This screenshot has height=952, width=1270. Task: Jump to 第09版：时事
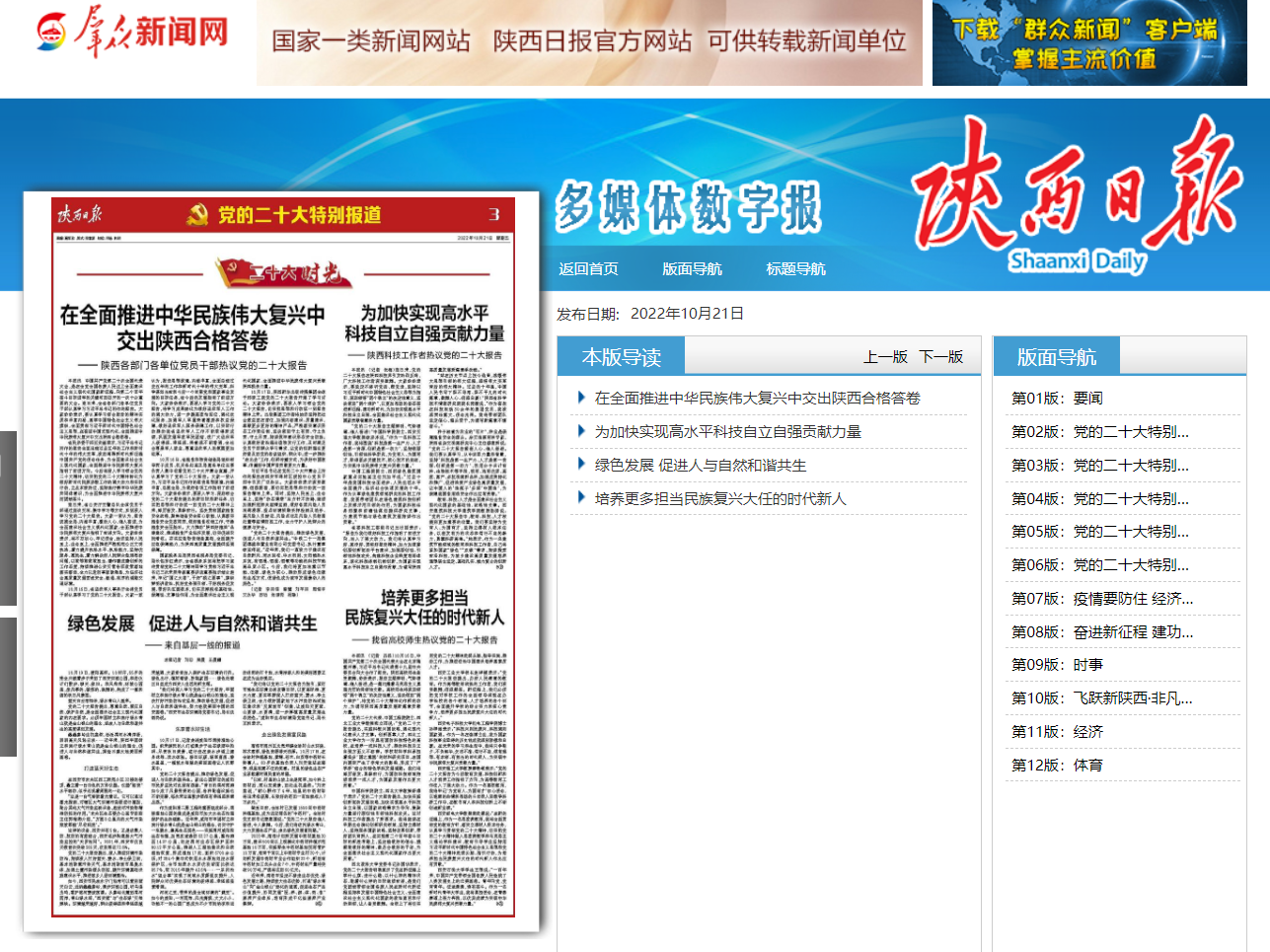click(x=1057, y=664)
